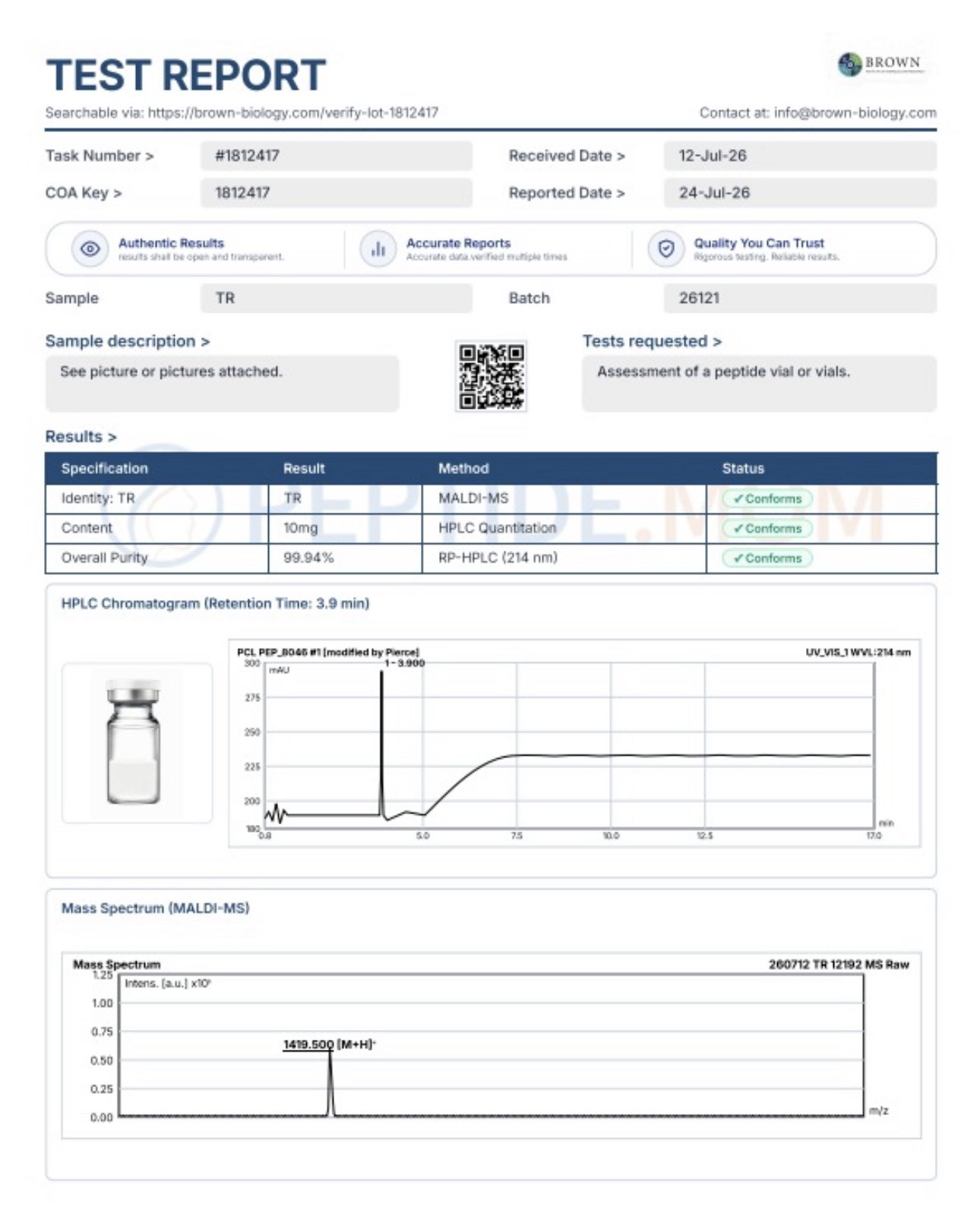980x1210 pixels.
Task: Click the Brown logo in the header
Action: 881,64
